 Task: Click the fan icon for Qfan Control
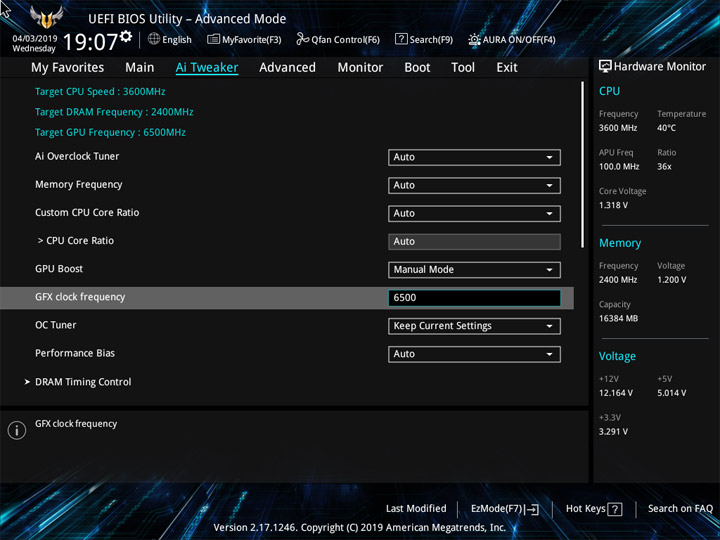click(302, 39)
